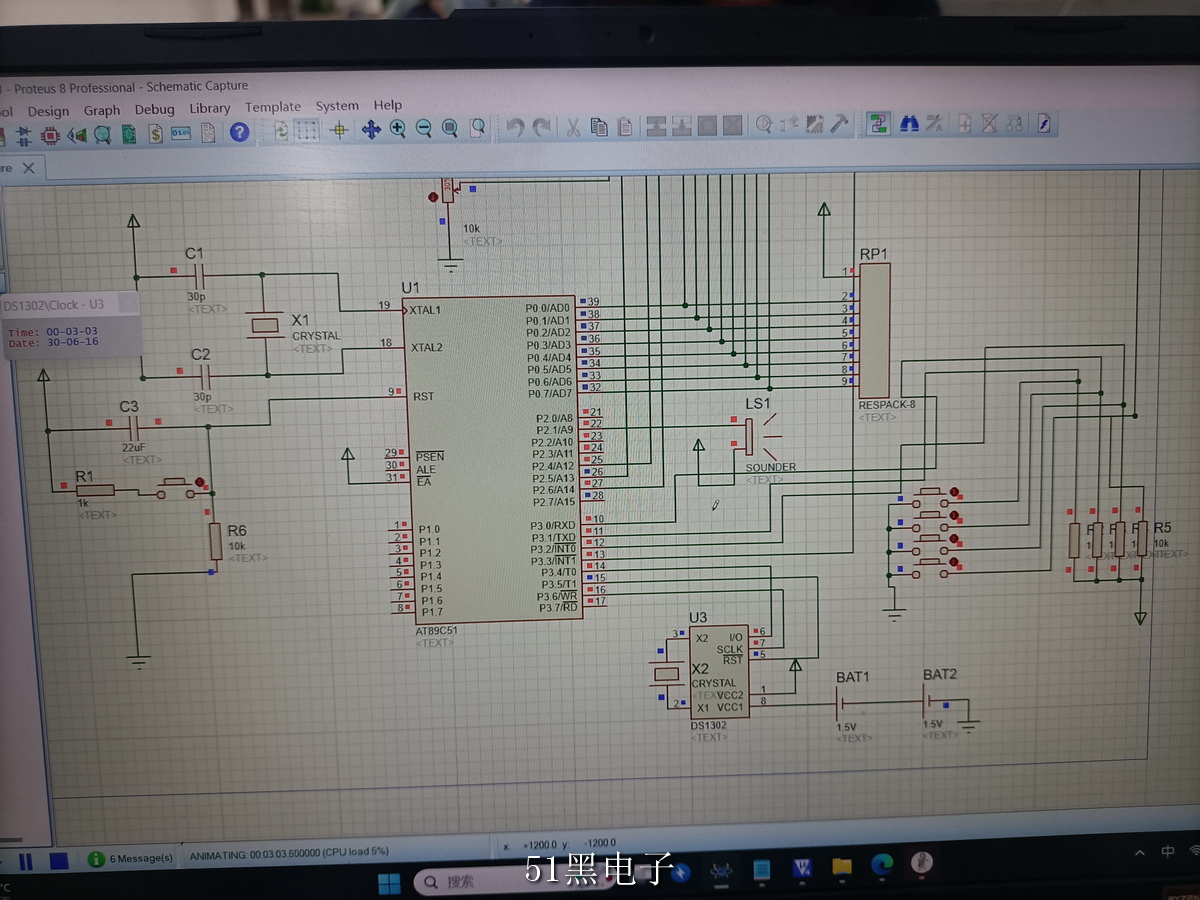Pause the running simulation

[x=27, y=861]
